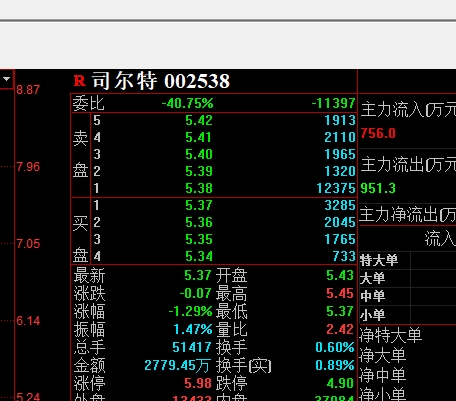
Task: Click the buy volume 3285
Action: tap(340, 205)
